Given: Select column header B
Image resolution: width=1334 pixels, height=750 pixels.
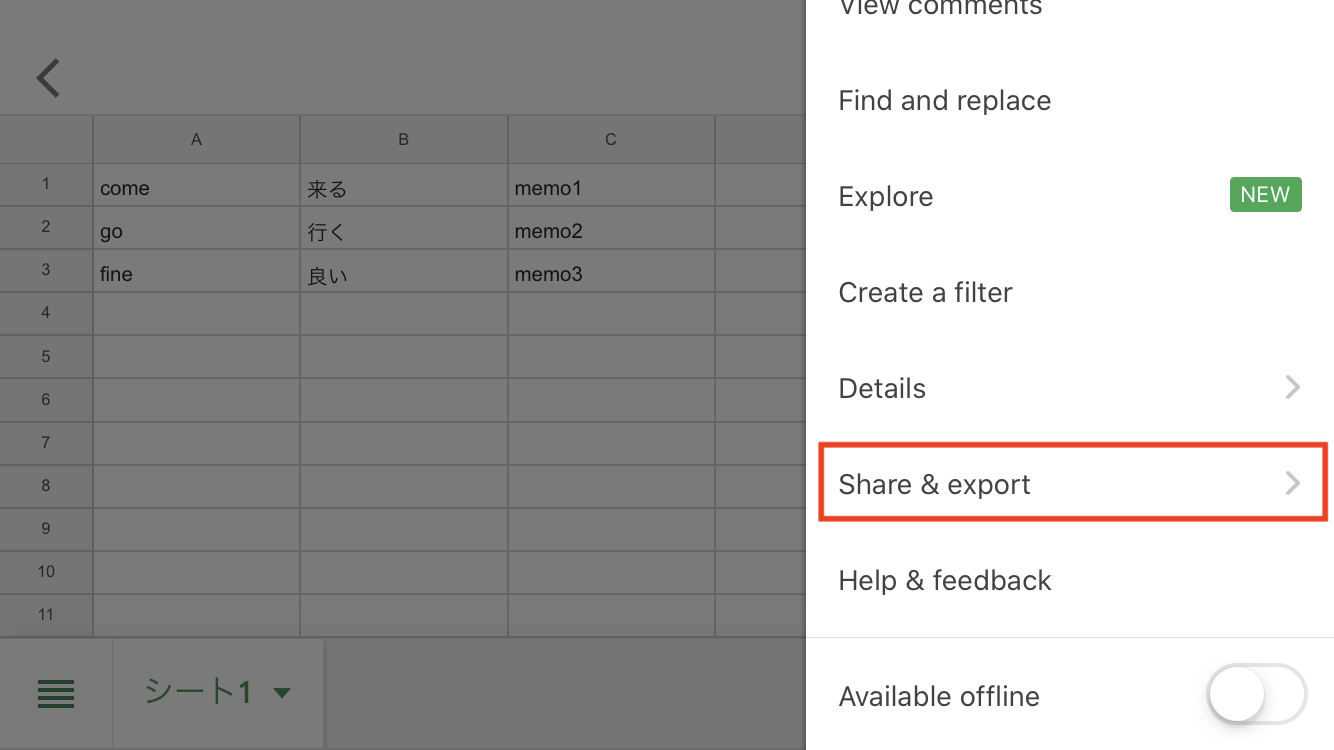Looking at the screenshot, I should click(x=403, y=139).
